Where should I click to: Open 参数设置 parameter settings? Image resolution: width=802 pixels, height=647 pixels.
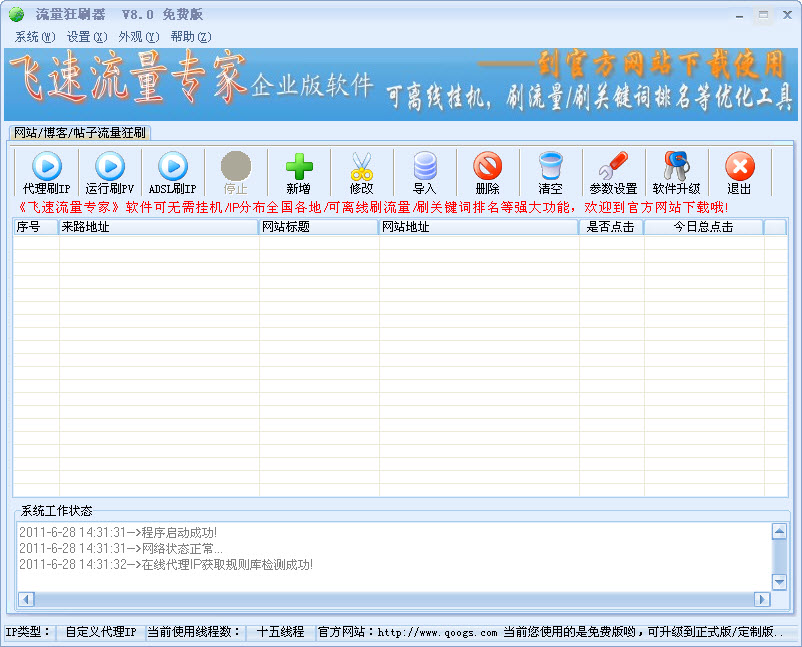[x=613, y=173]
